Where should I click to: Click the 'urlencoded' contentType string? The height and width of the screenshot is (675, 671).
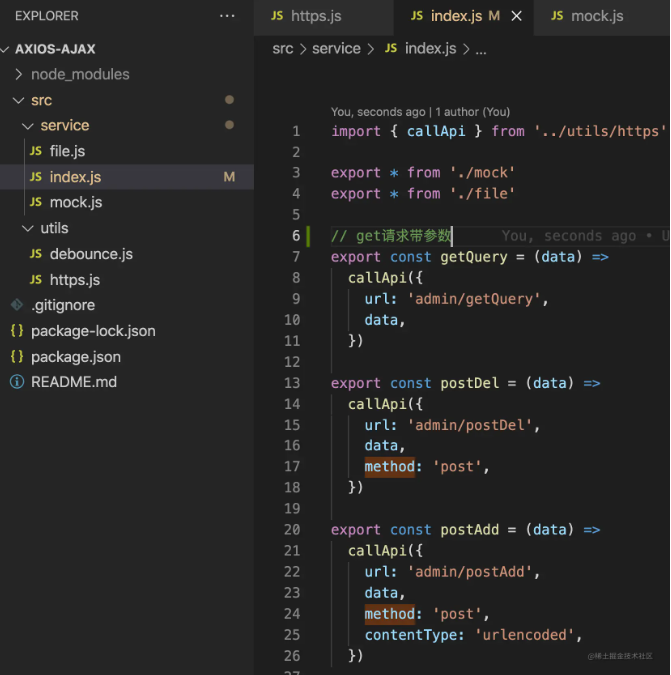point(524,635)
